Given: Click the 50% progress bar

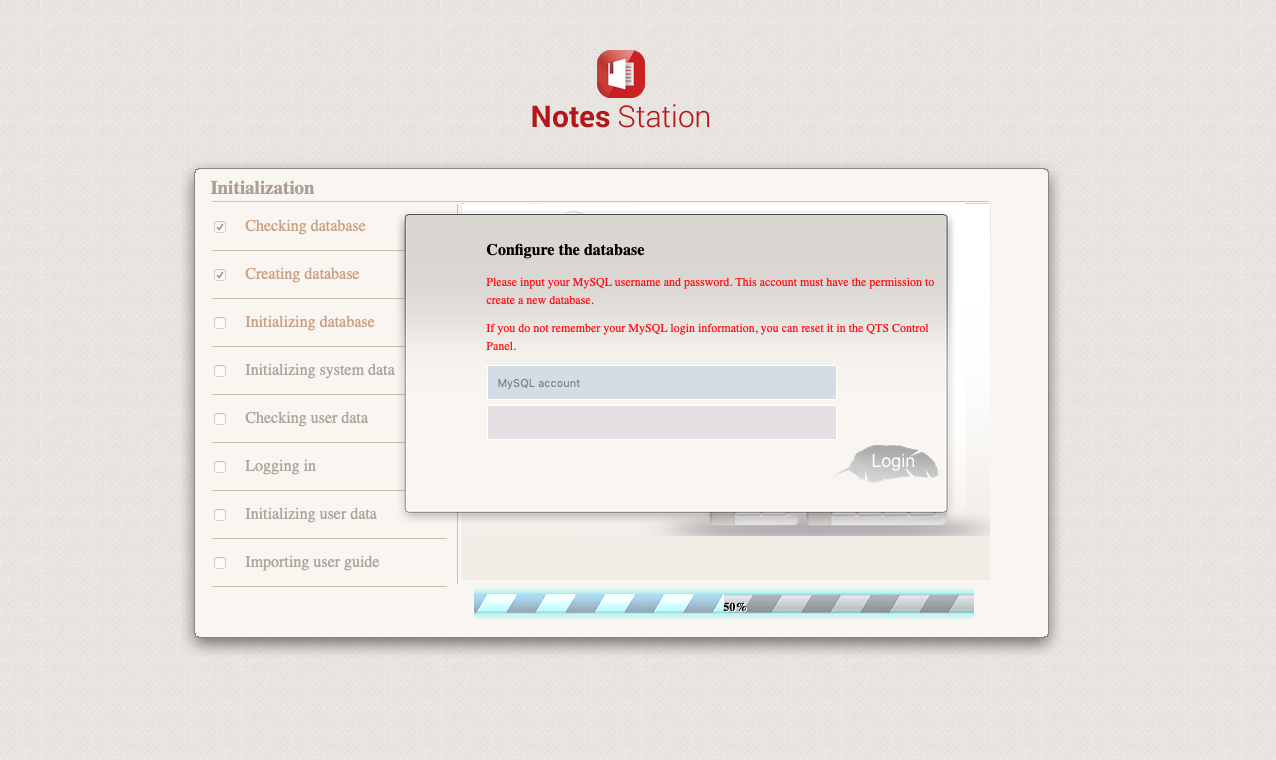Looking at the screenshot, I should (x=724, y=603).
